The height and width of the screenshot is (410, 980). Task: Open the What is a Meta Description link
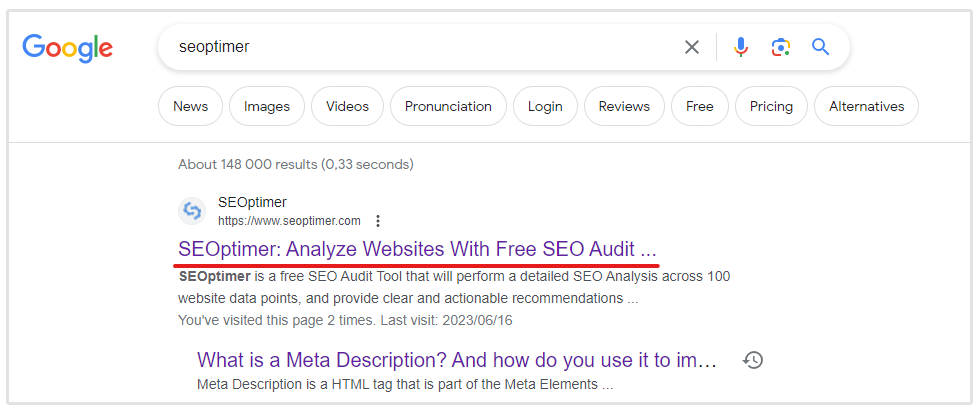(457, 360)
